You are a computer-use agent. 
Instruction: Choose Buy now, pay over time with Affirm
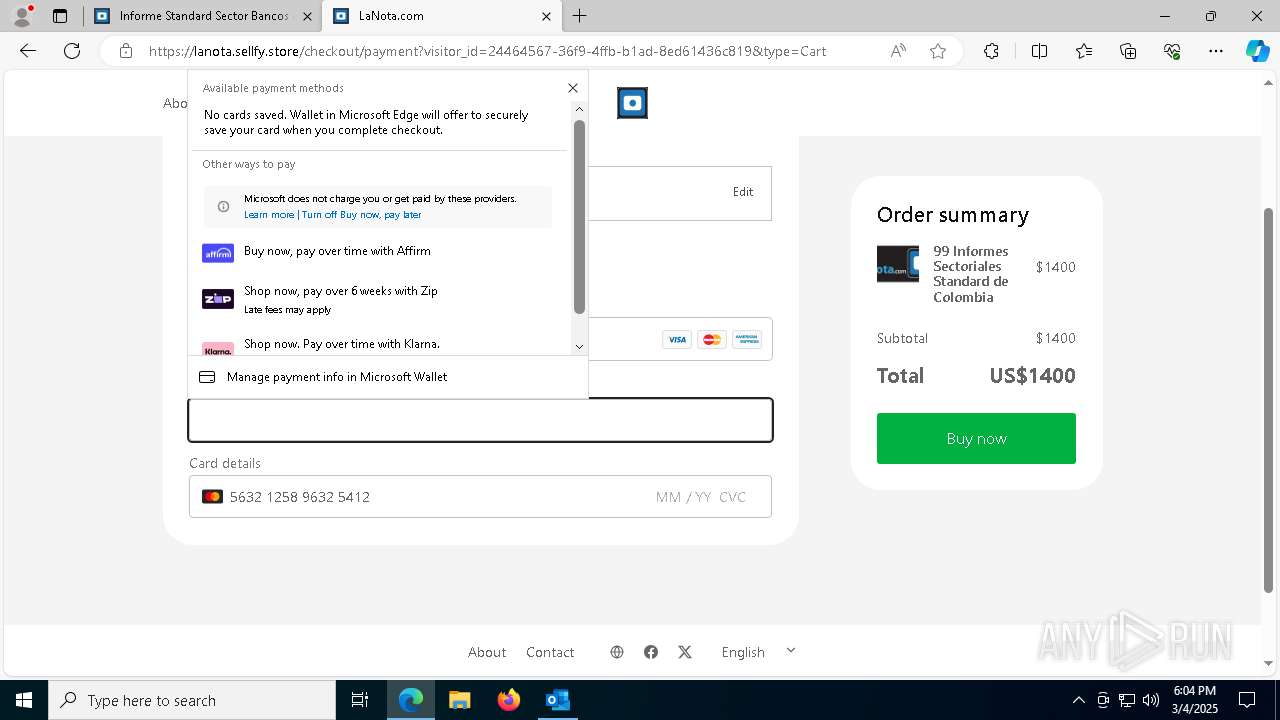point(378,252)
